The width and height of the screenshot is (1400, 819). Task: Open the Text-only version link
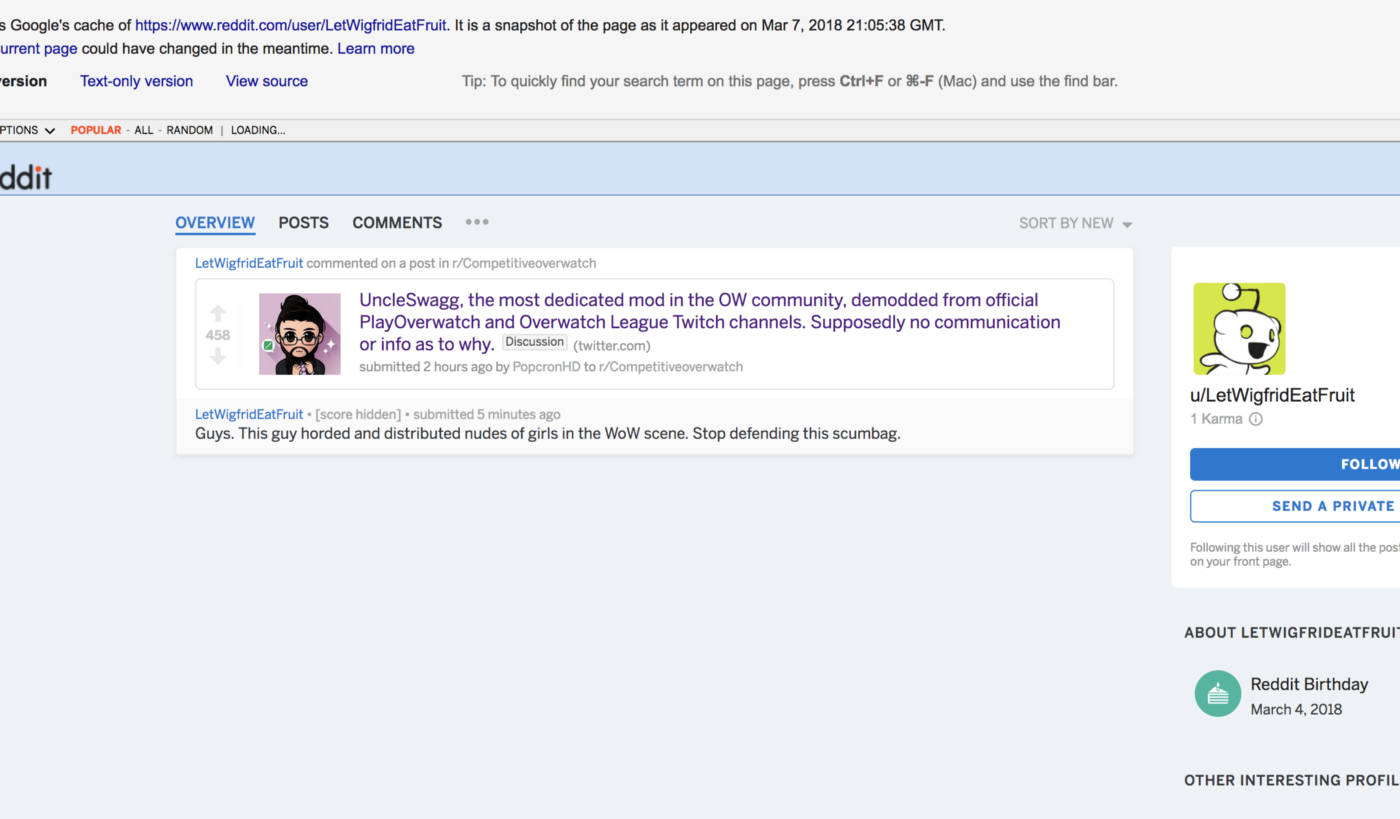pos(136,81)
